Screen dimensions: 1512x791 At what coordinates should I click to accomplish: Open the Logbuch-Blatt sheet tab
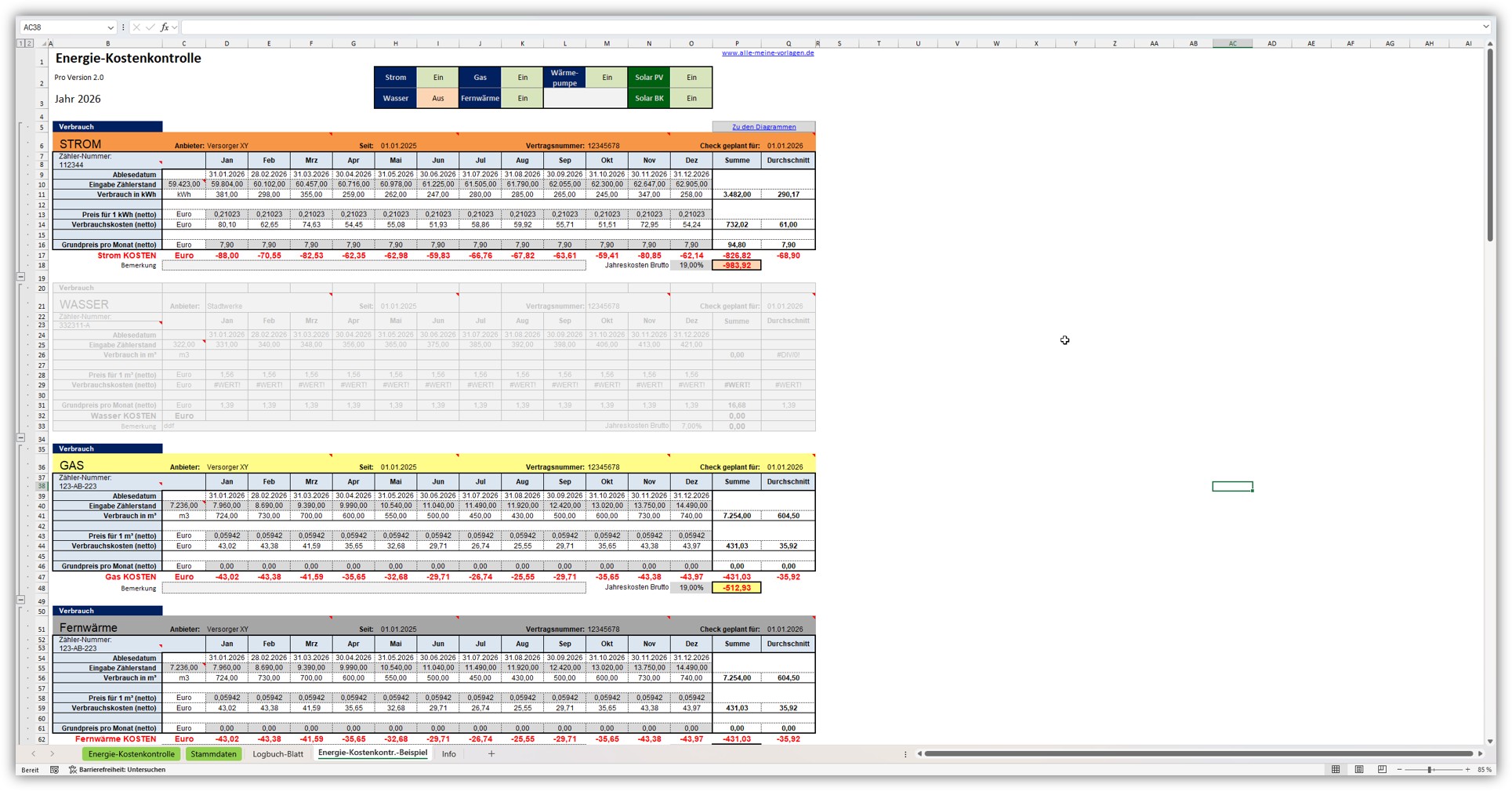[x=277, y=754]
